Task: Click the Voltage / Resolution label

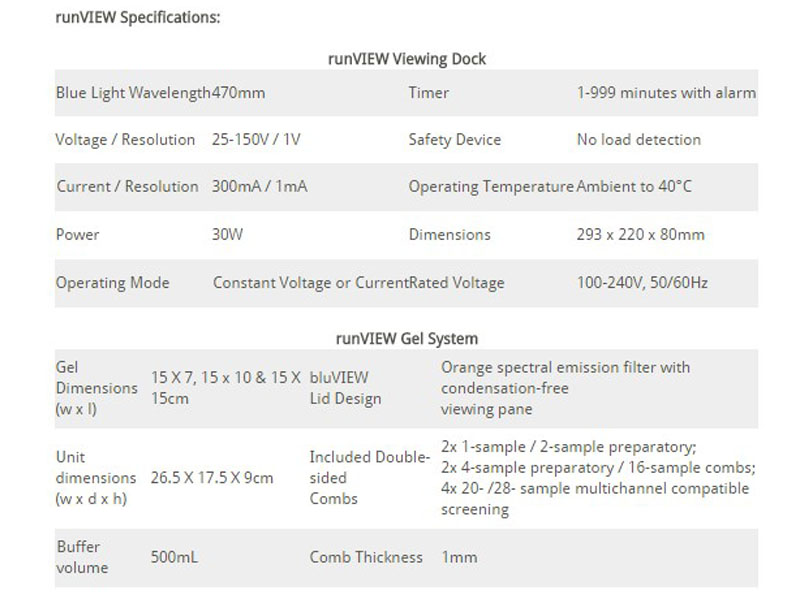Action: [125, 140]
